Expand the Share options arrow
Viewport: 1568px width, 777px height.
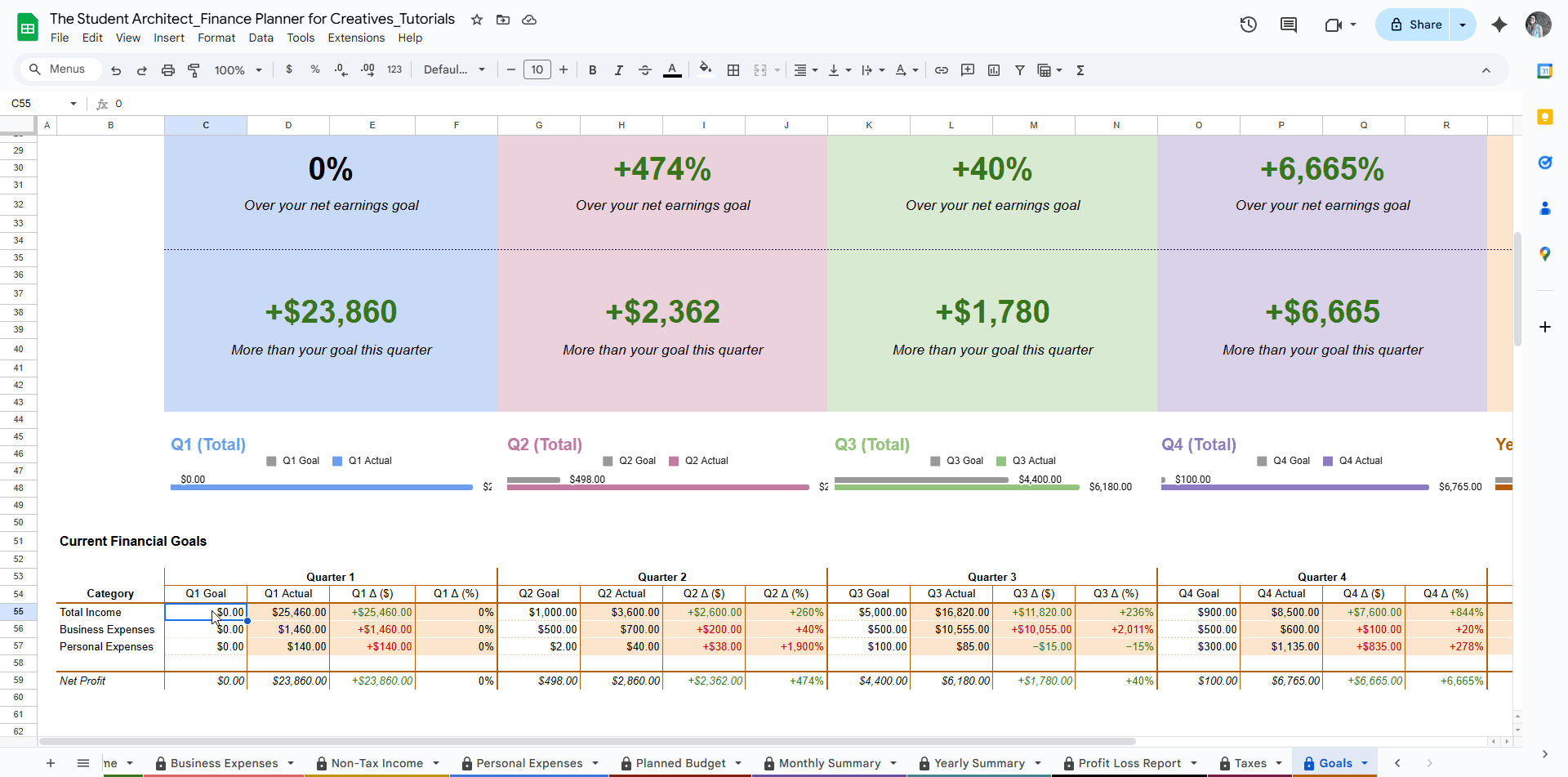click(x=1463, y=25)
